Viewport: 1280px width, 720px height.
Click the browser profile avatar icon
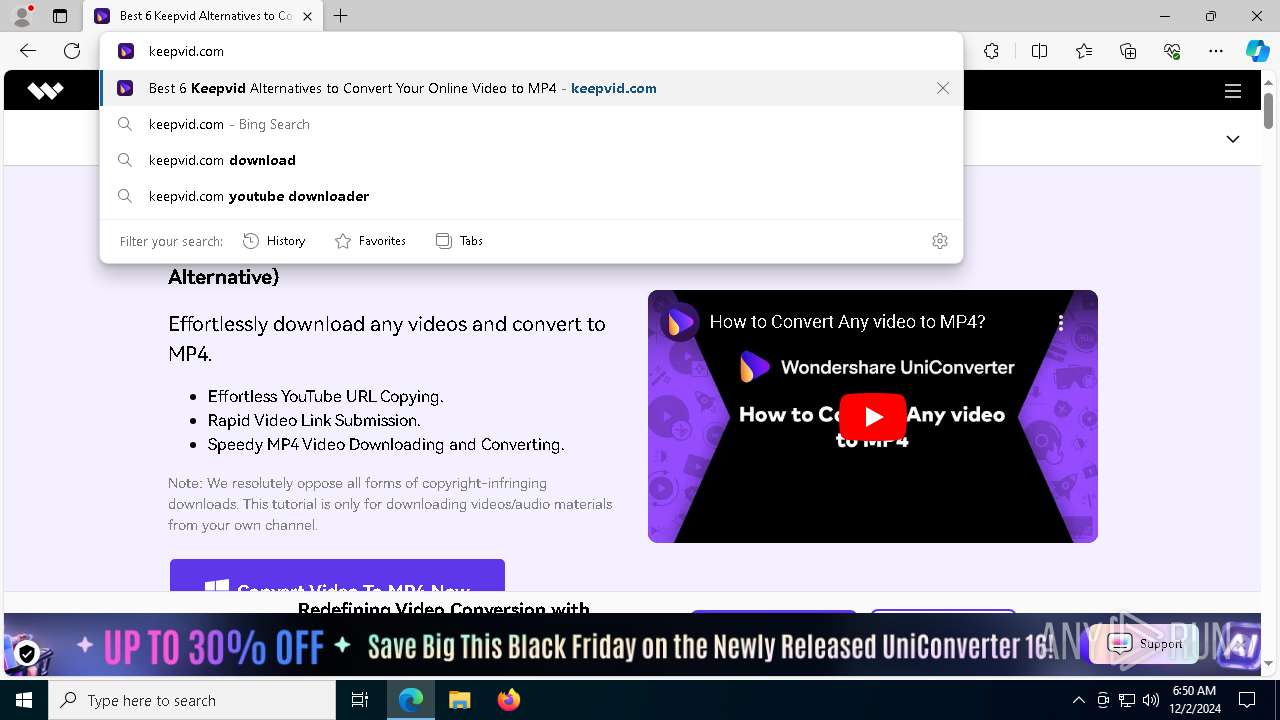pyautogui.click(x=21, y=16)
